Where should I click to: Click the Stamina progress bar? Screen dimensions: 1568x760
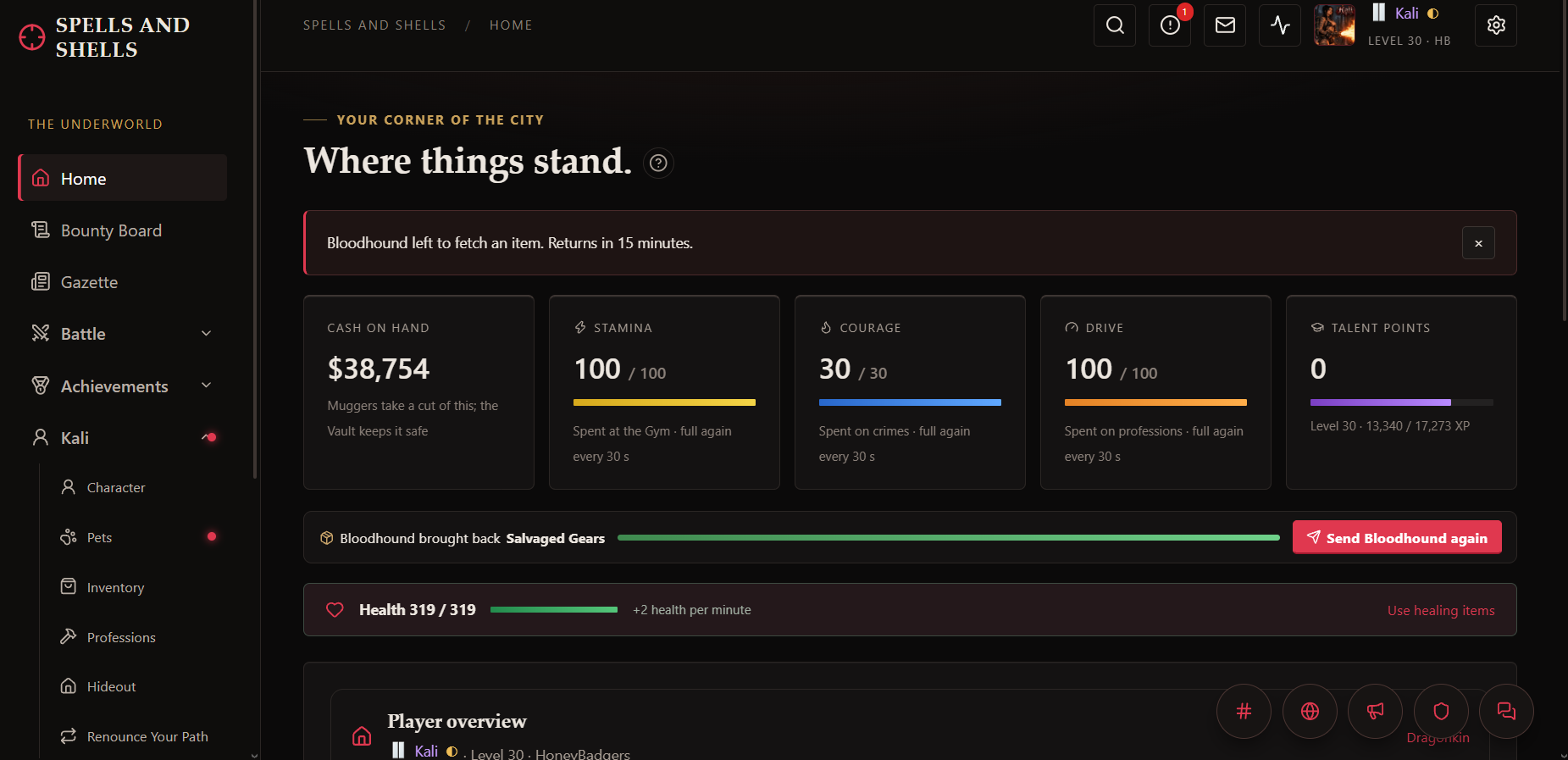coord(664,402)
